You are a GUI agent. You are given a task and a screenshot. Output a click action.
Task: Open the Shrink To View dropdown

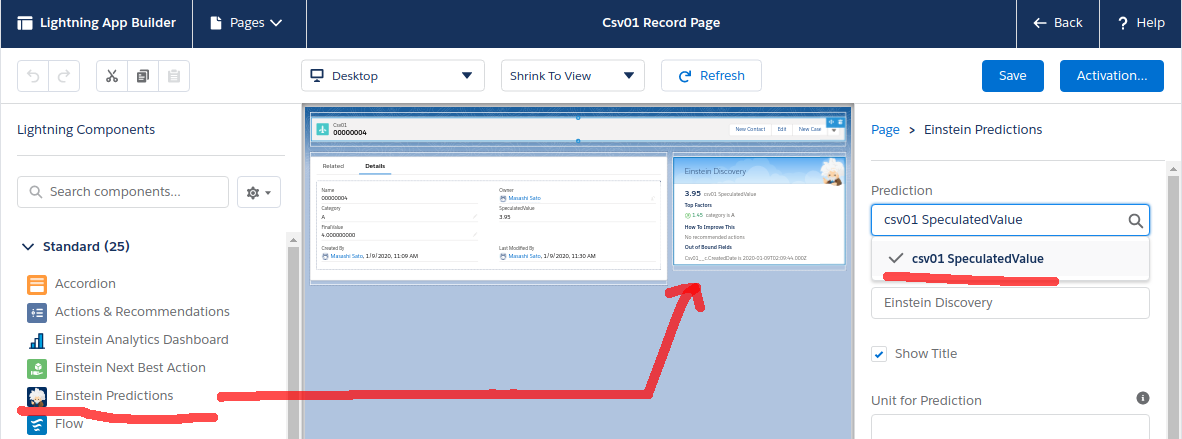573,75
